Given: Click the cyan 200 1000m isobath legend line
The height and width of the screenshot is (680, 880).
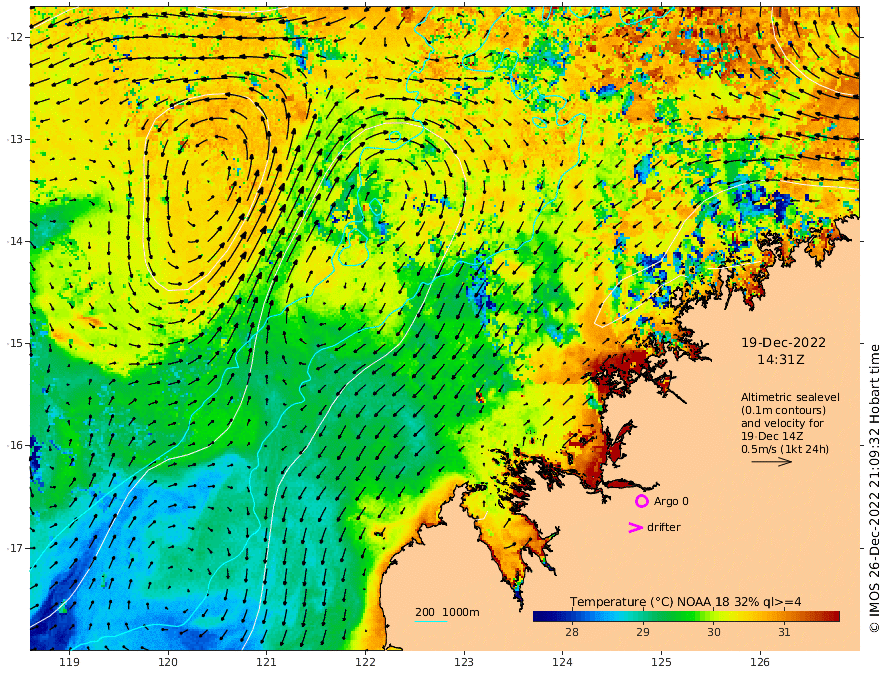Looking at the screenshot, I should pyautogui.click(x=431, y=621).
